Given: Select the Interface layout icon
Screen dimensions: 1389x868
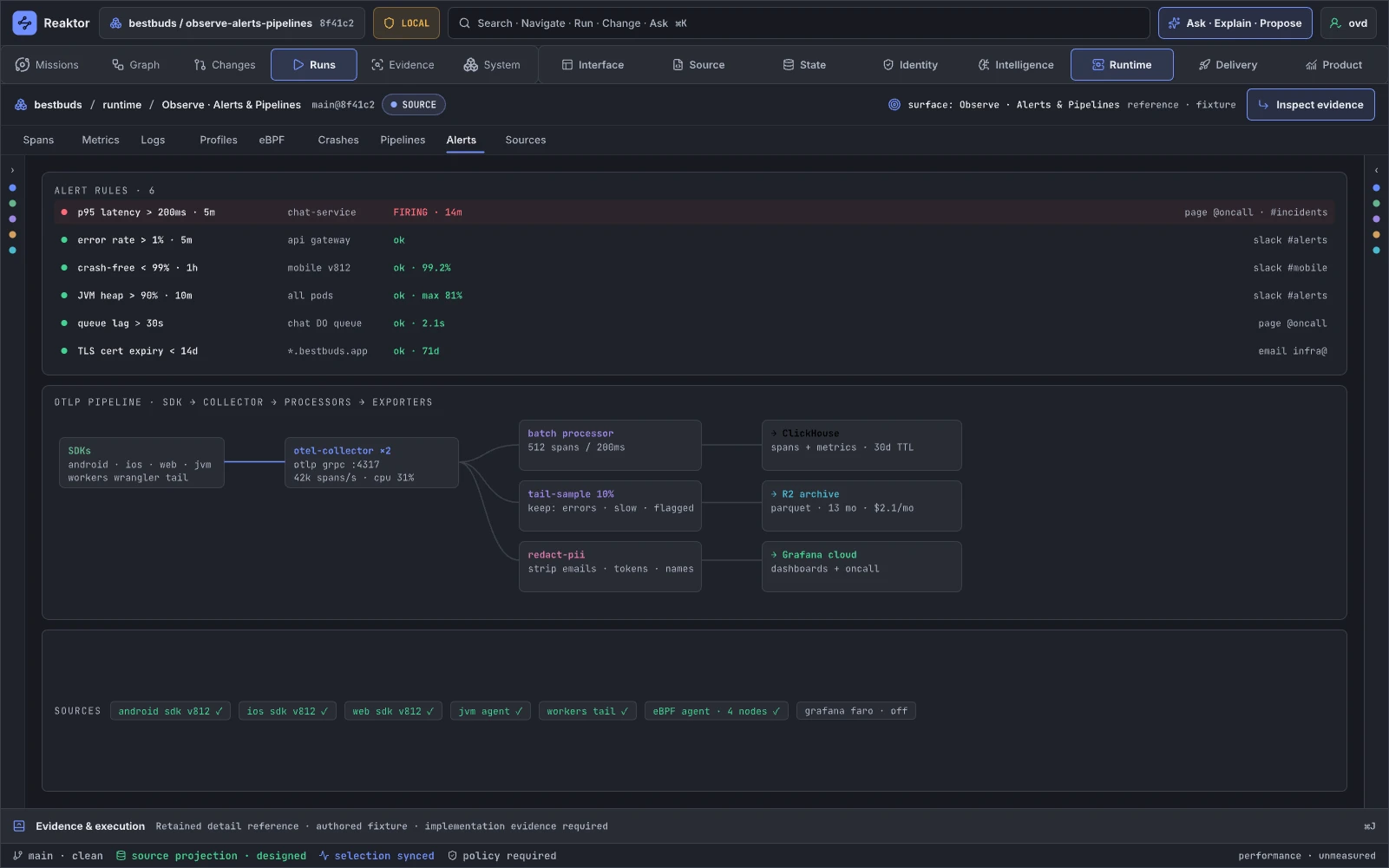Looking at the screenshot, I should pyautogui.click(x=567, y=65).
